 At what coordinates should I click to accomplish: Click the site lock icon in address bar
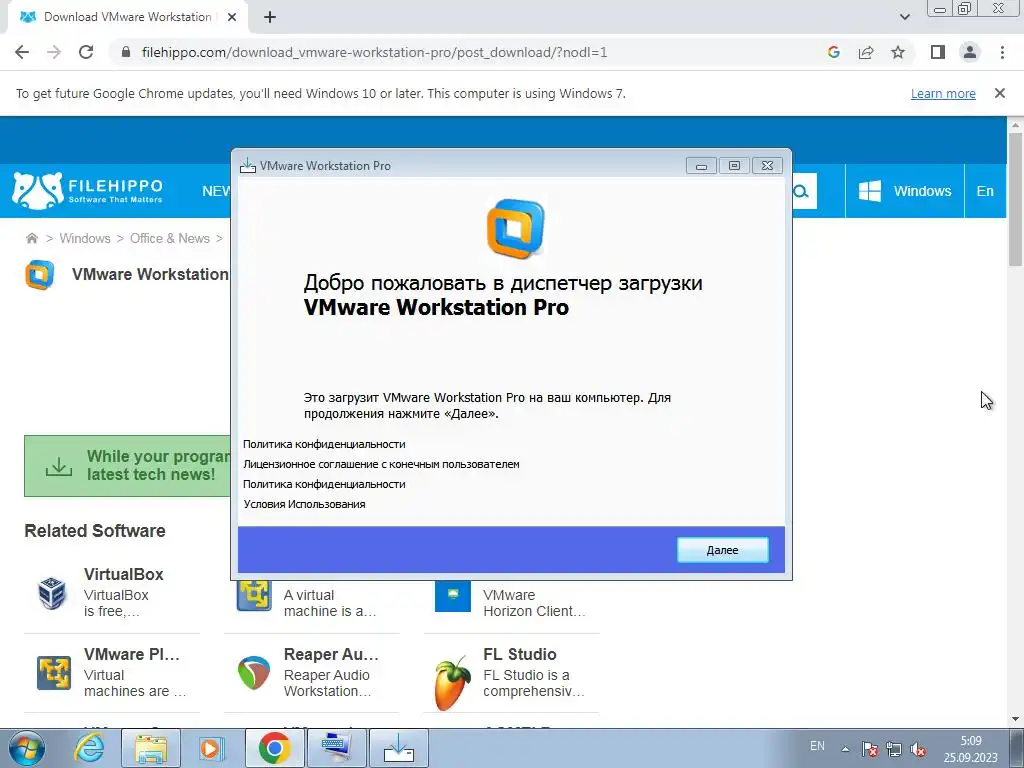[126, 52]
